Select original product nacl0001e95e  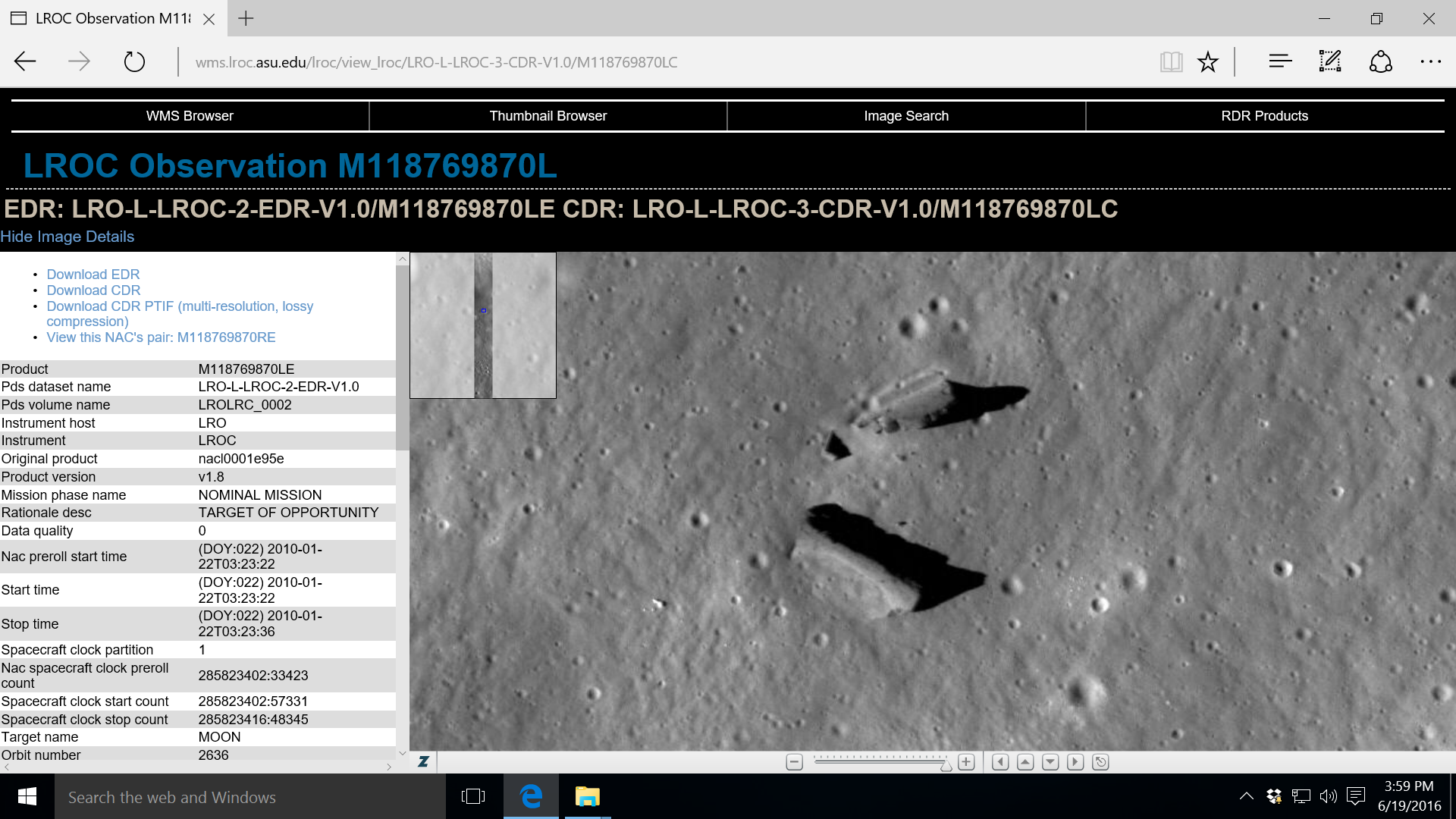[241, 459]
